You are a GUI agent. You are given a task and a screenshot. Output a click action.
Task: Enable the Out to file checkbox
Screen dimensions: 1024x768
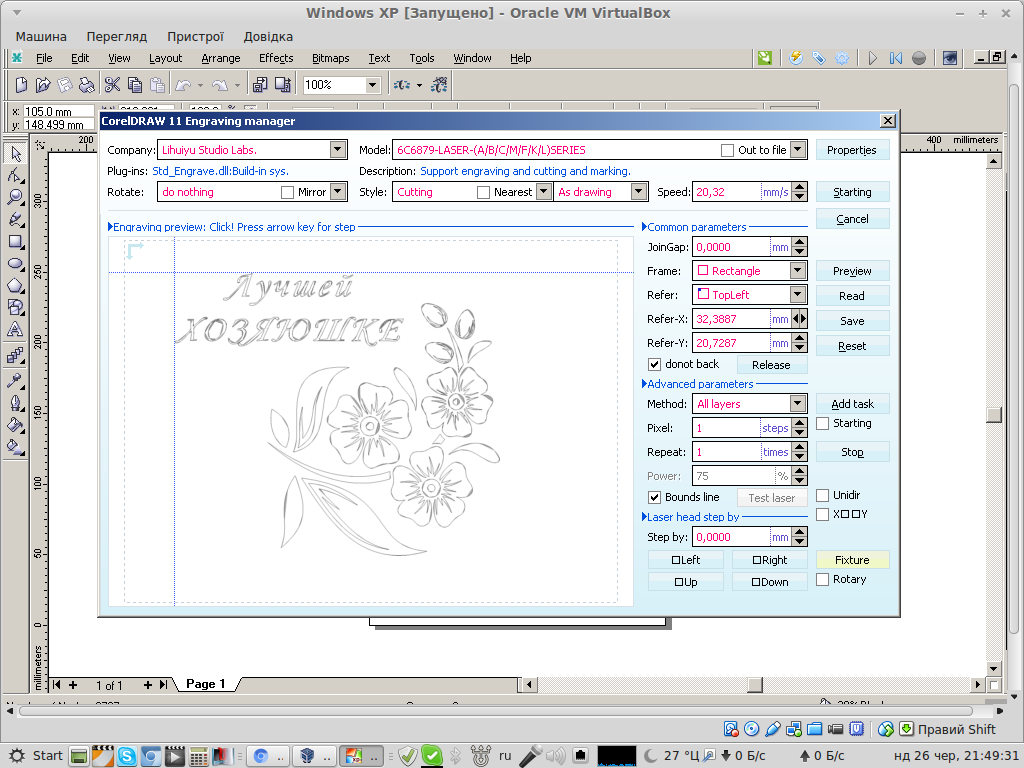(x=727, y=150)
